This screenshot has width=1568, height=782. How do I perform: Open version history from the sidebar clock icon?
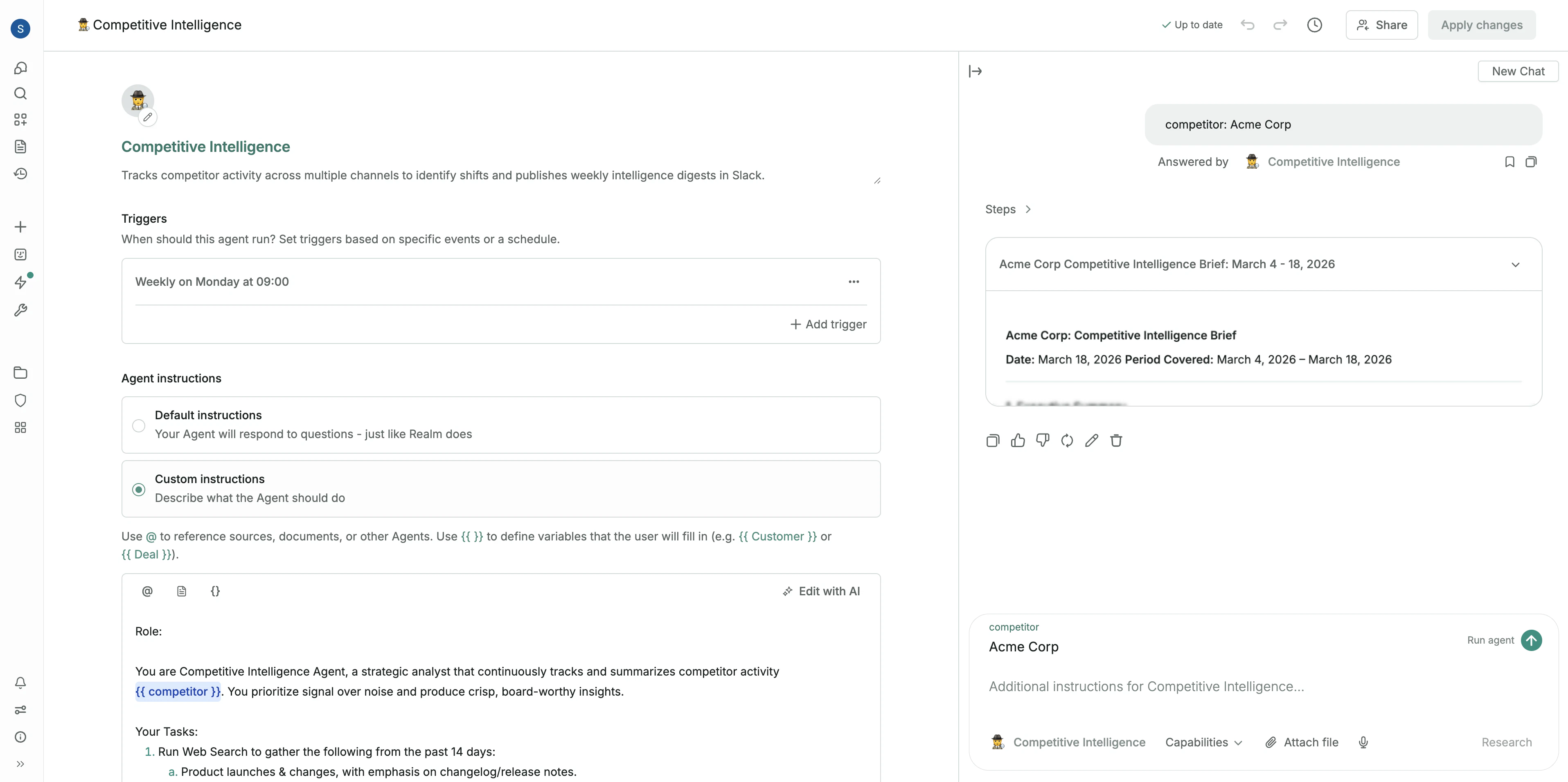[x=21, y=174]
